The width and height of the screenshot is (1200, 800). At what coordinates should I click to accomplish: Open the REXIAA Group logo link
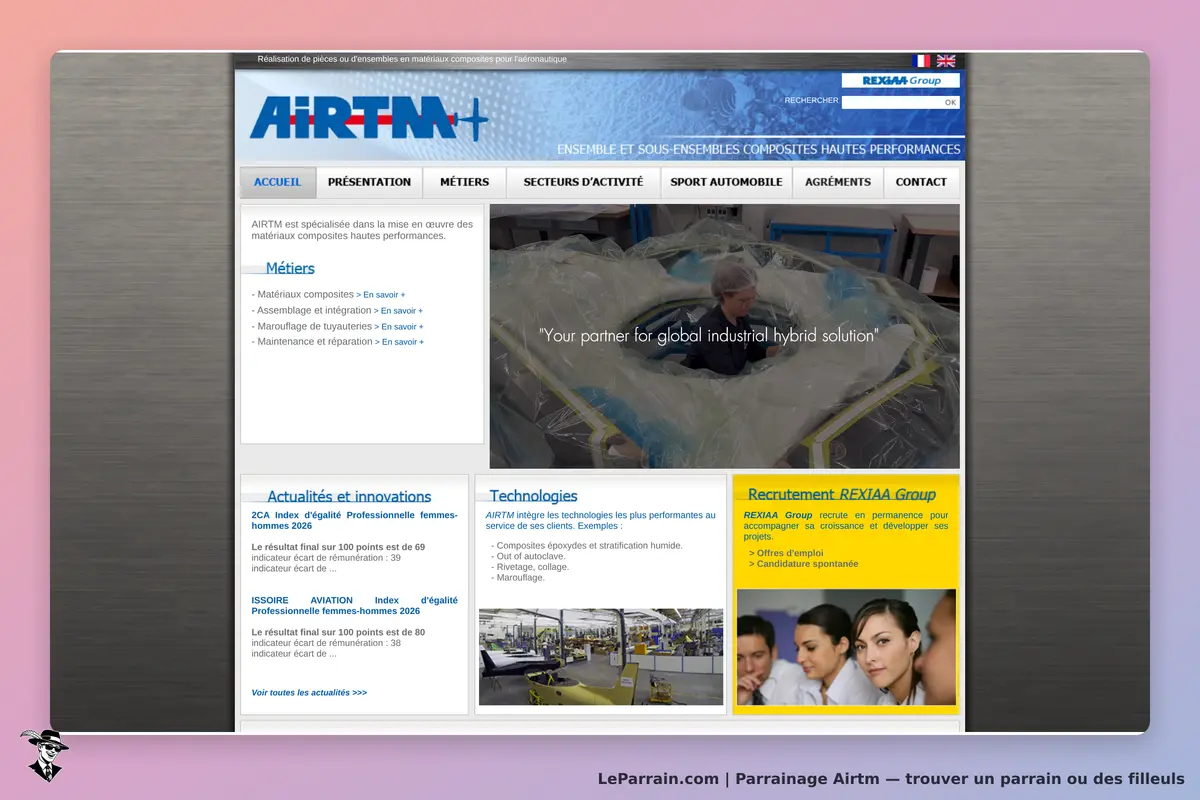[900, 80]
